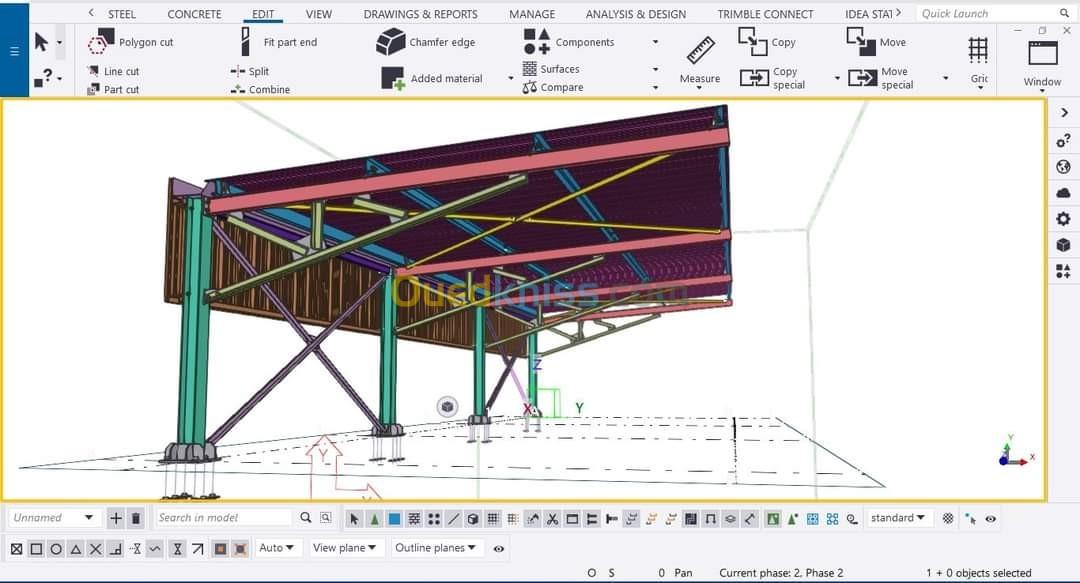The height and width of the screenshot is (583, 1080).
Task: Open the Unnamed dropdown
Action: pos(54,518)
